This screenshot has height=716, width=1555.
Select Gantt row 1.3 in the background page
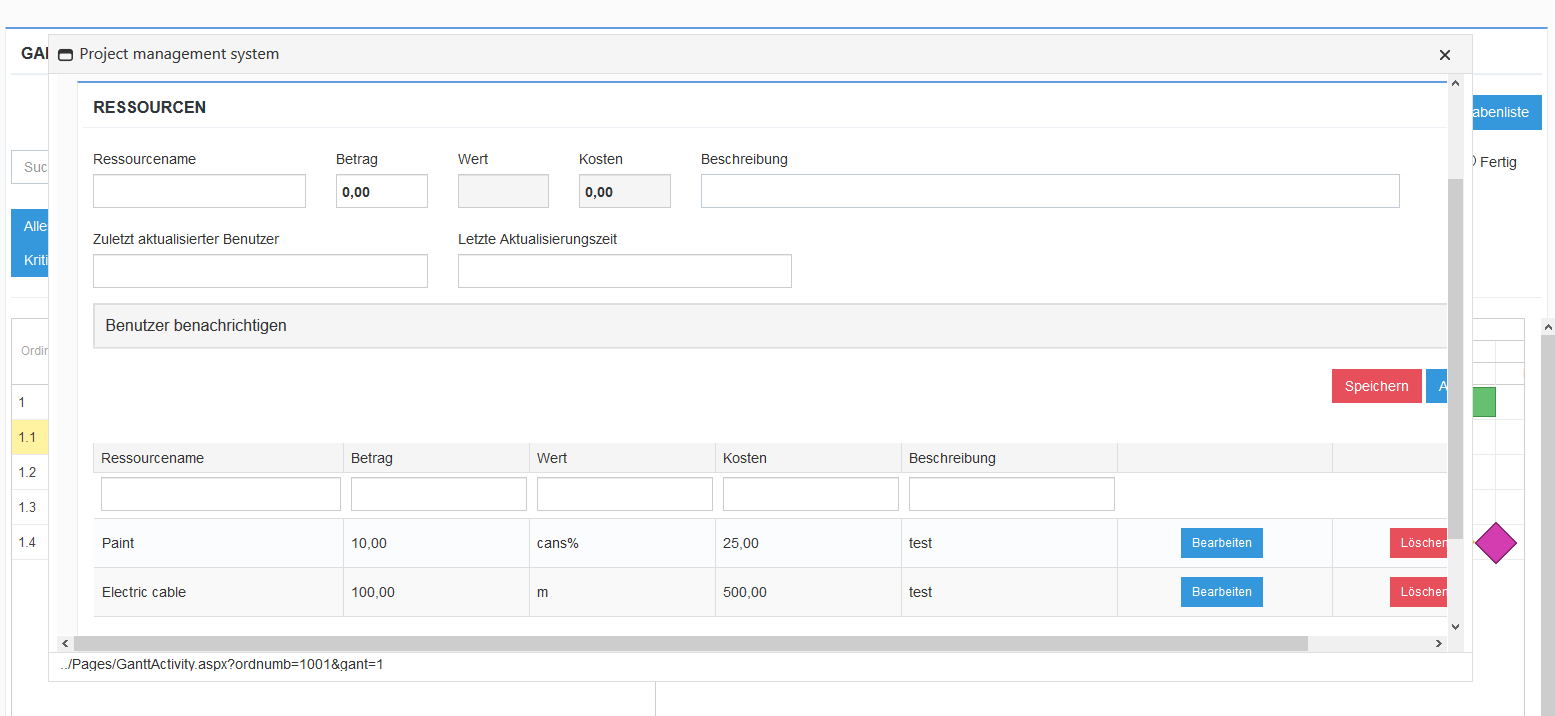pos(30,507)
